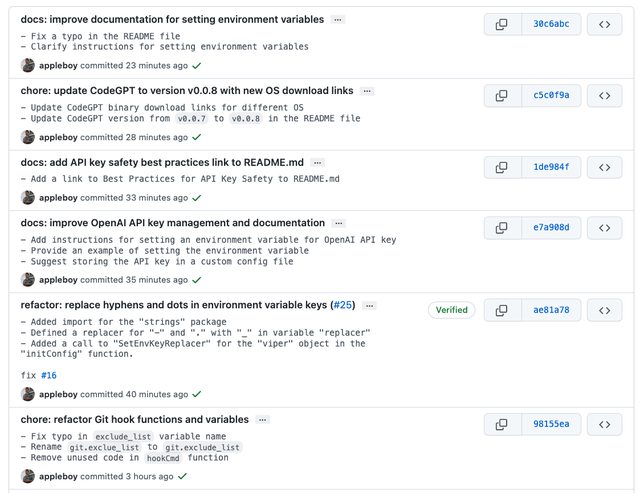Copy full SHA for commit 98155ea
The width and height of the screenshot is (640, 493).
(x=502, y=424)
